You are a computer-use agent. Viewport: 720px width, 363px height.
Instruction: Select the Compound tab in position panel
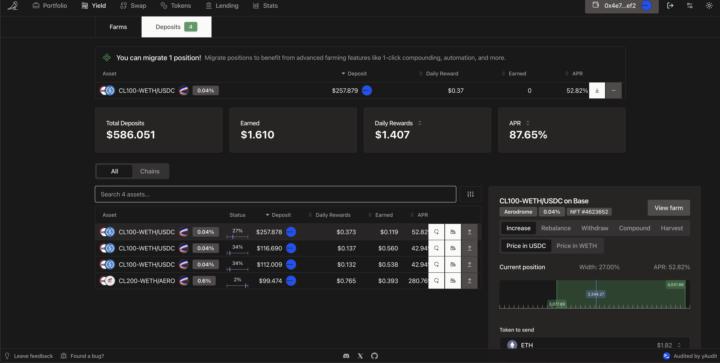click(x=634, y=228)
